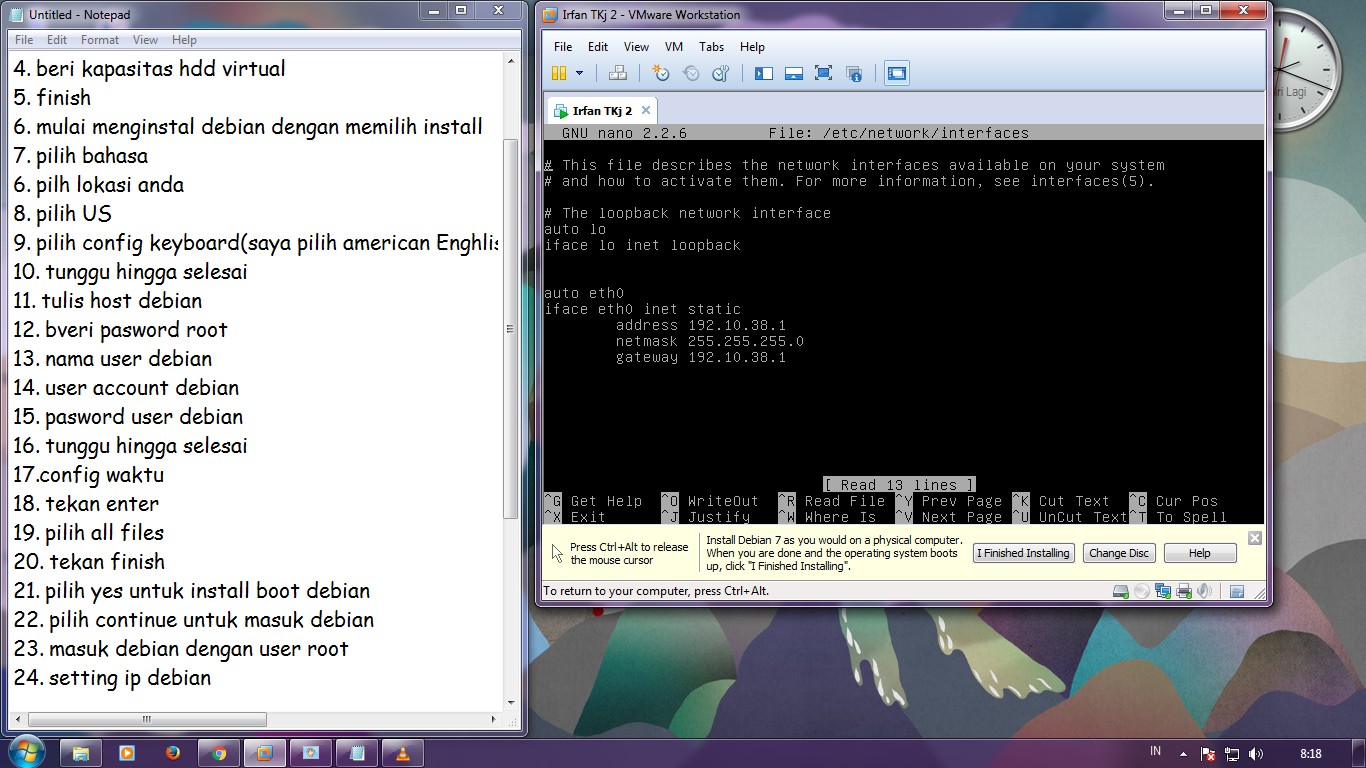Click the Notepad line '17.config waktu'
Image resolution: width=1366 pixels, height=768 pixels.
(x=89, y=475)
